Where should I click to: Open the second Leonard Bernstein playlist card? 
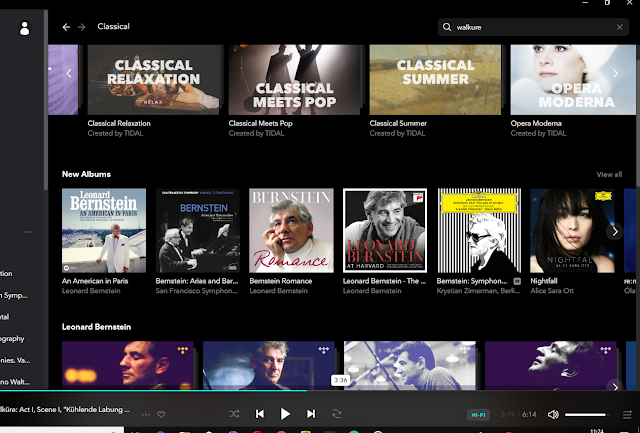tap(269, 365)
